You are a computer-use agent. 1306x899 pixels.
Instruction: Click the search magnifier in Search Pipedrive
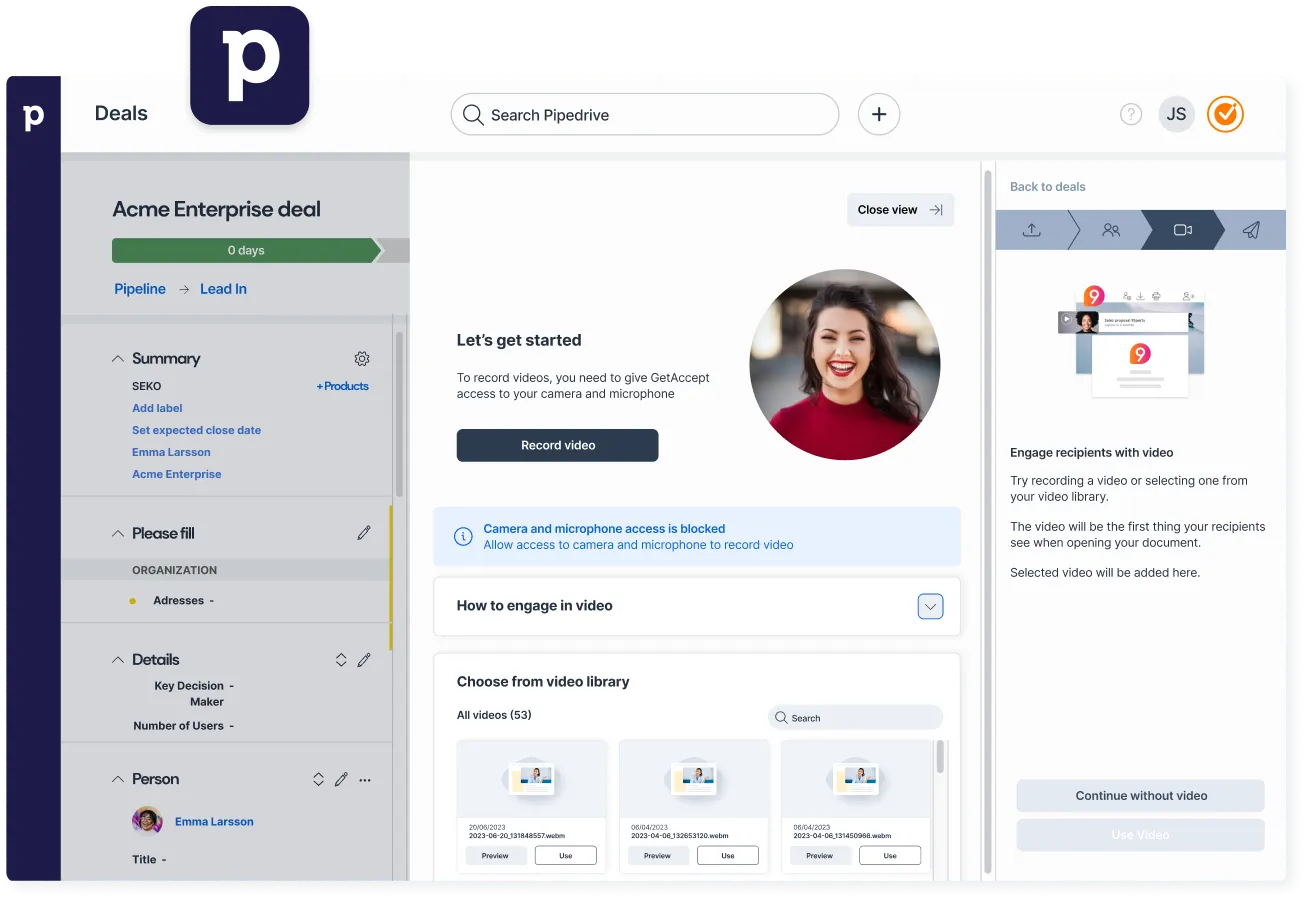pyautogui.click(x=473, y=115)
